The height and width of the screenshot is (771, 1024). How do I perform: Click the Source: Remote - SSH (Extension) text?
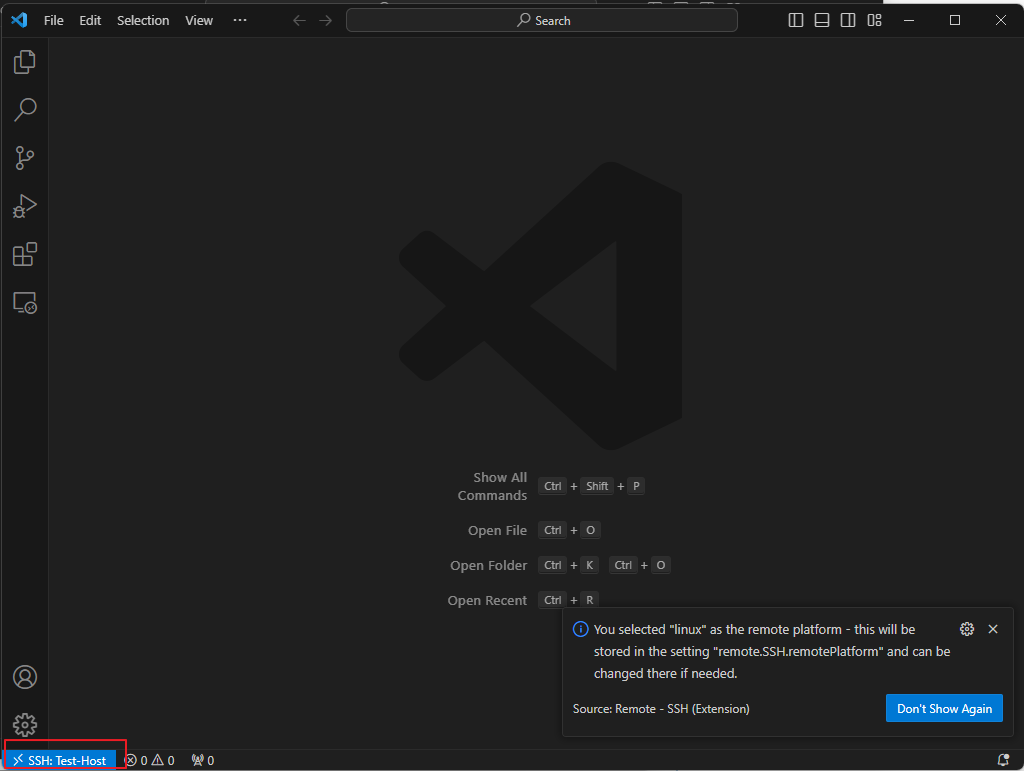[661, 708]
